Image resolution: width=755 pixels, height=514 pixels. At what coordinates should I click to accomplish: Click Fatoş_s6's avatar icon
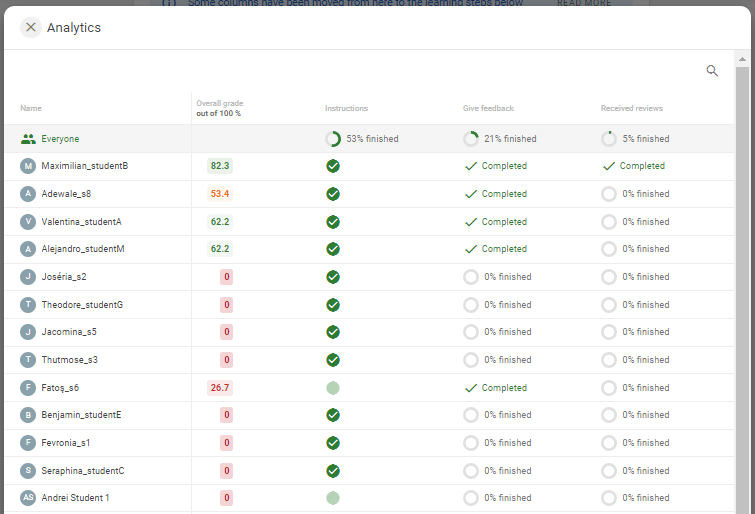28,388
